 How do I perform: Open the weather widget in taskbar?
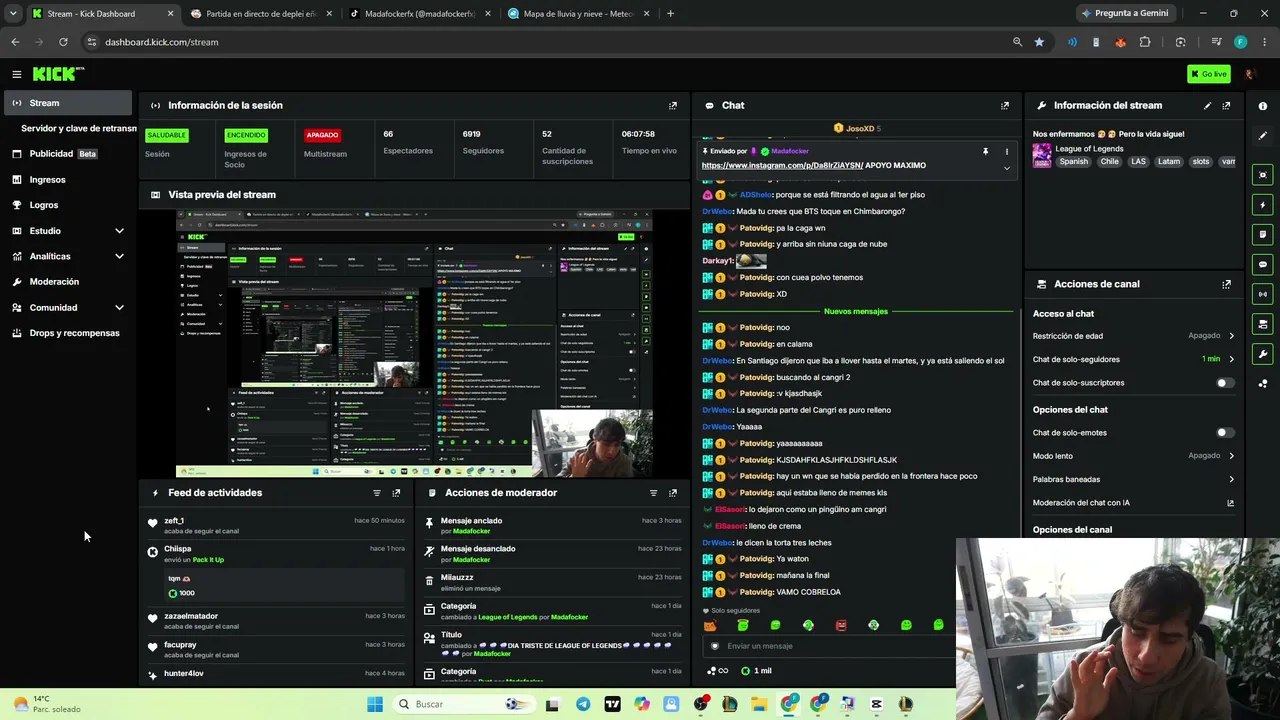(47, 704)
